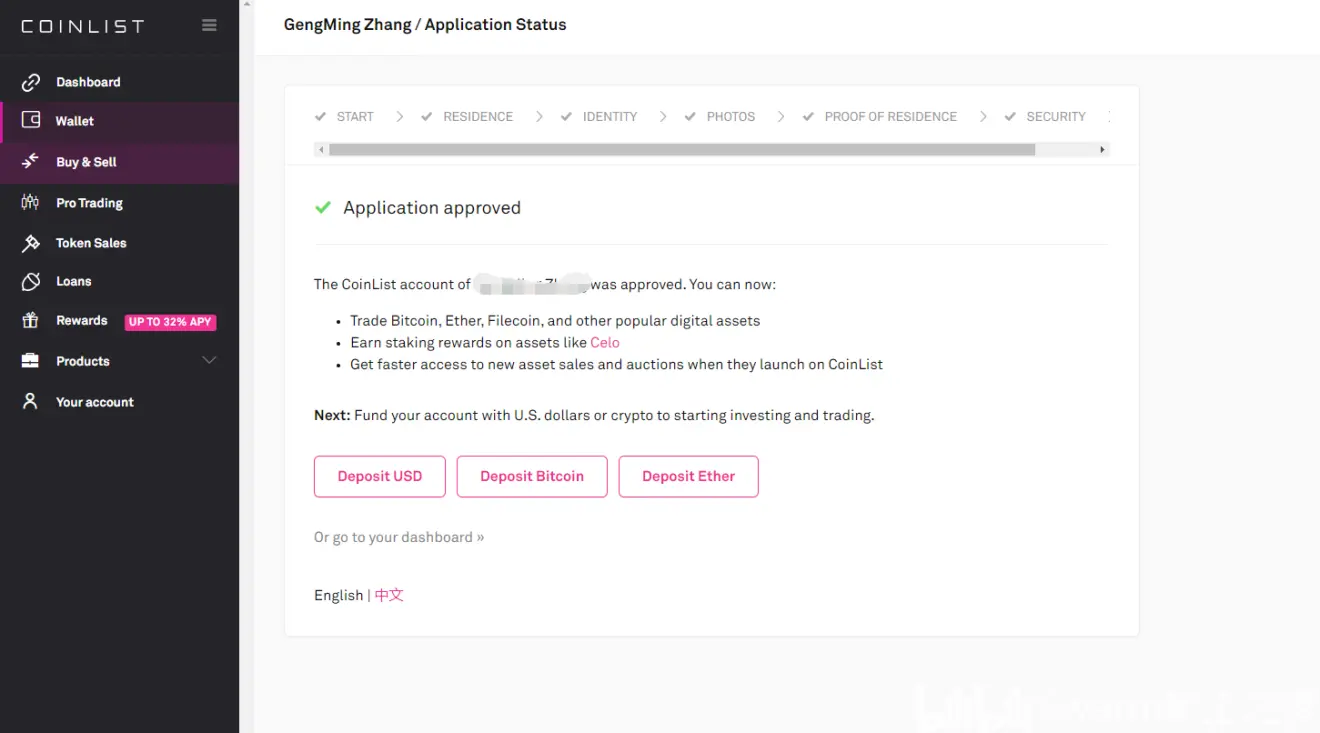Screen dimensions: 1320x733
Task: Go to the RESIDENCE step
Action: tap(478, 117)
